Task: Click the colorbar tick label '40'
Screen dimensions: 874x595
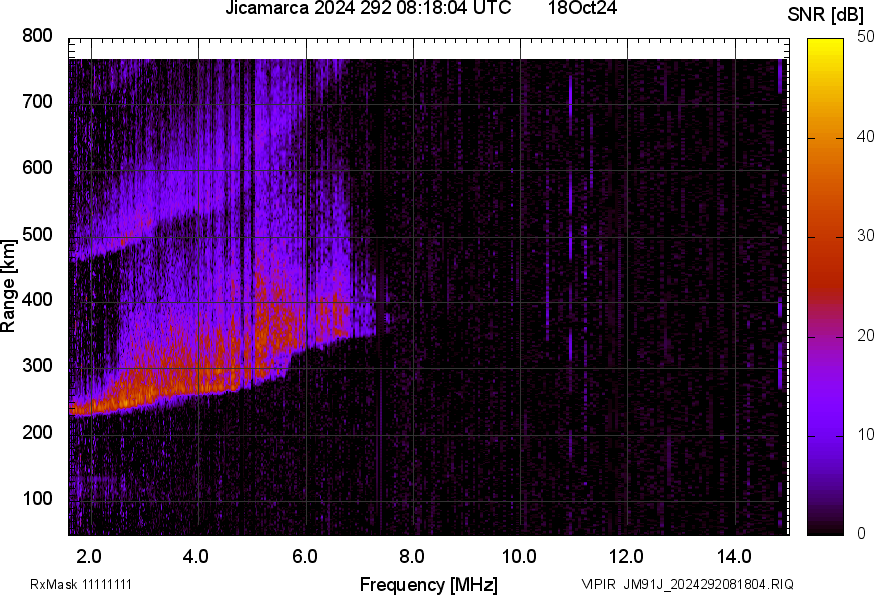Action: pos(865,137)
